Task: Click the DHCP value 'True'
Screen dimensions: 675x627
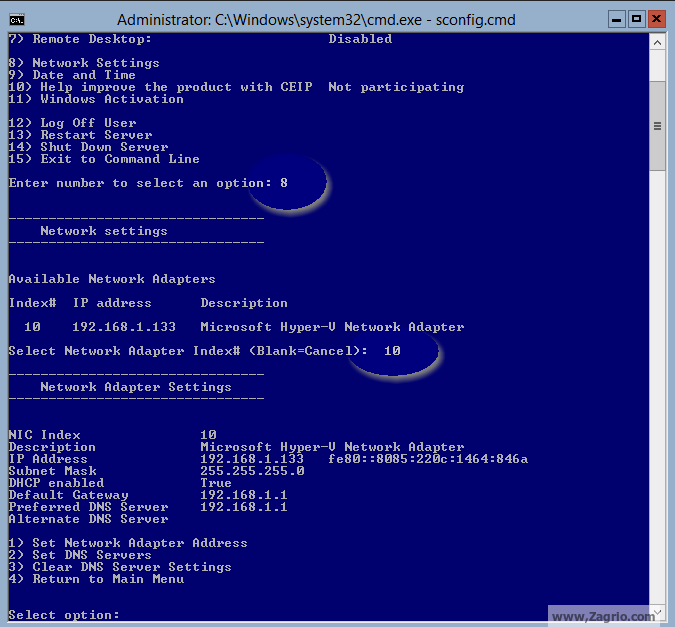Action: (x=216, y=483)
